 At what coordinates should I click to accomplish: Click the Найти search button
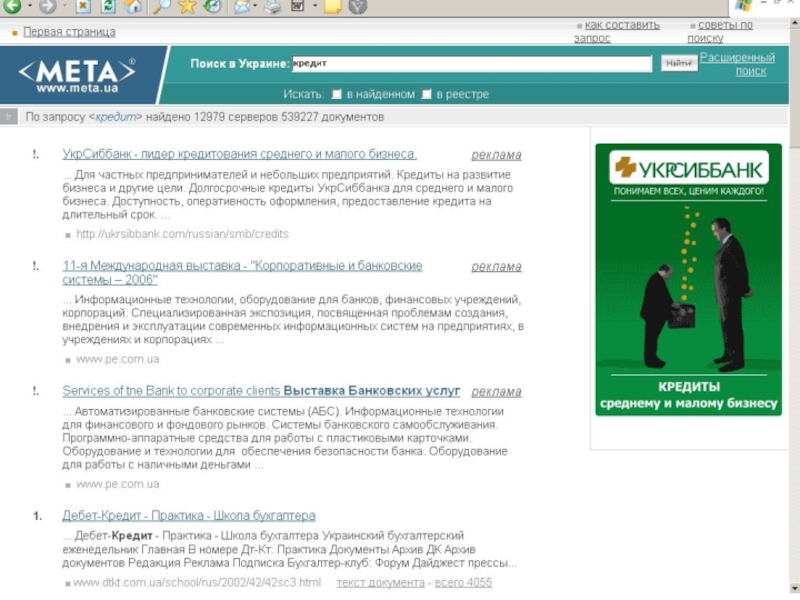point(679,63)
